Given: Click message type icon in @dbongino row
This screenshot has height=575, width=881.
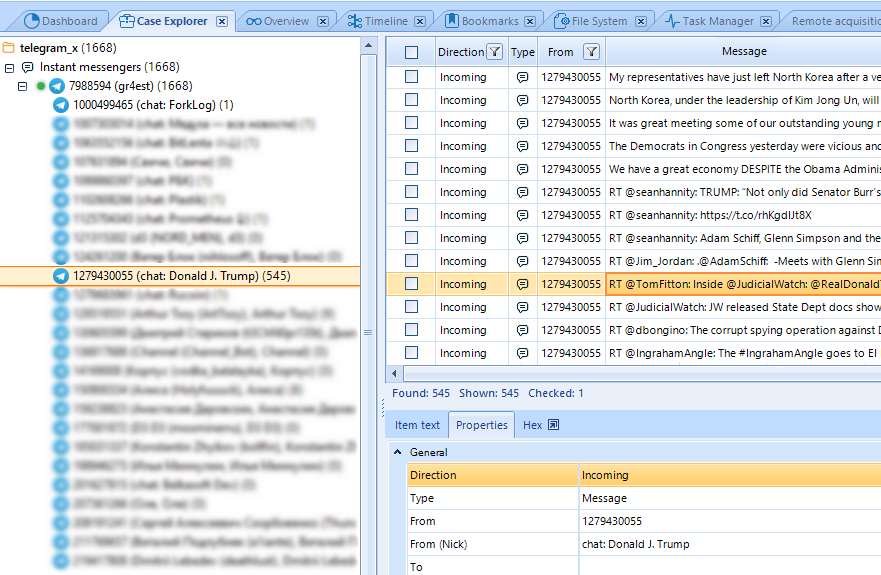Looking at the screenshot, I should [523, 330].
